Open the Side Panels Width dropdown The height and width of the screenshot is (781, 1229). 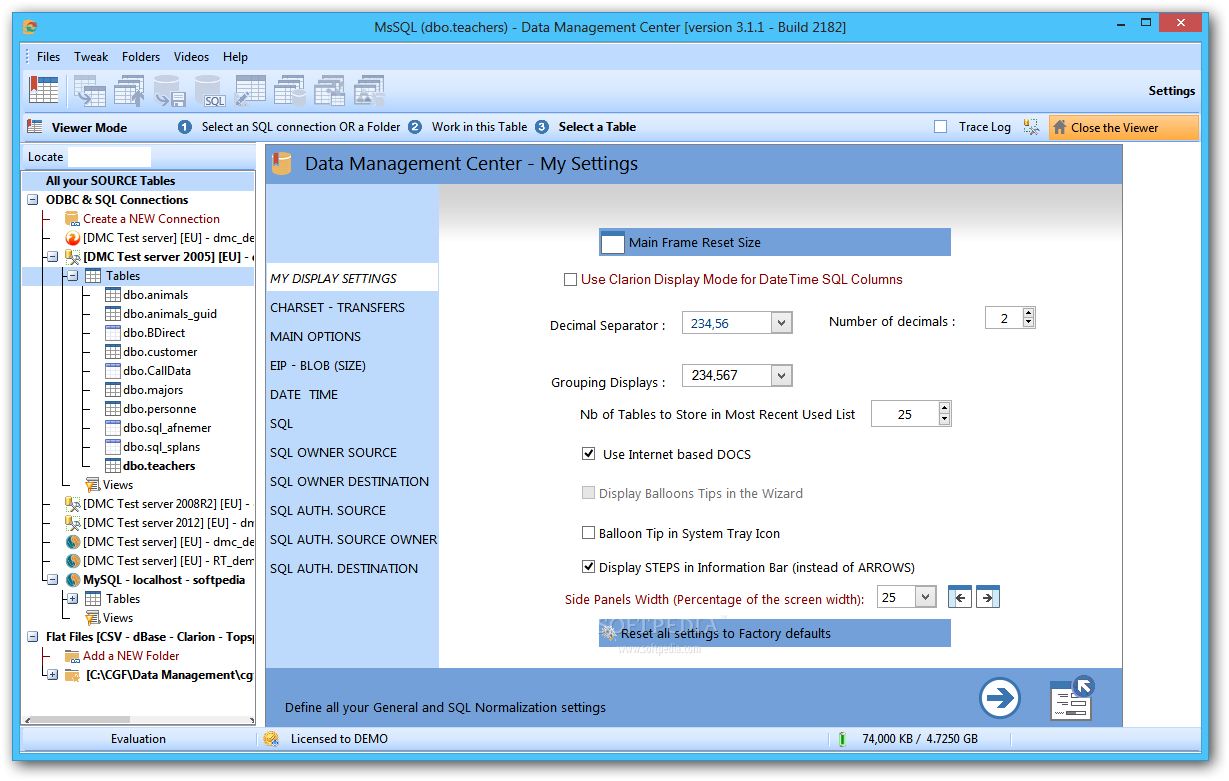[925, 597]
